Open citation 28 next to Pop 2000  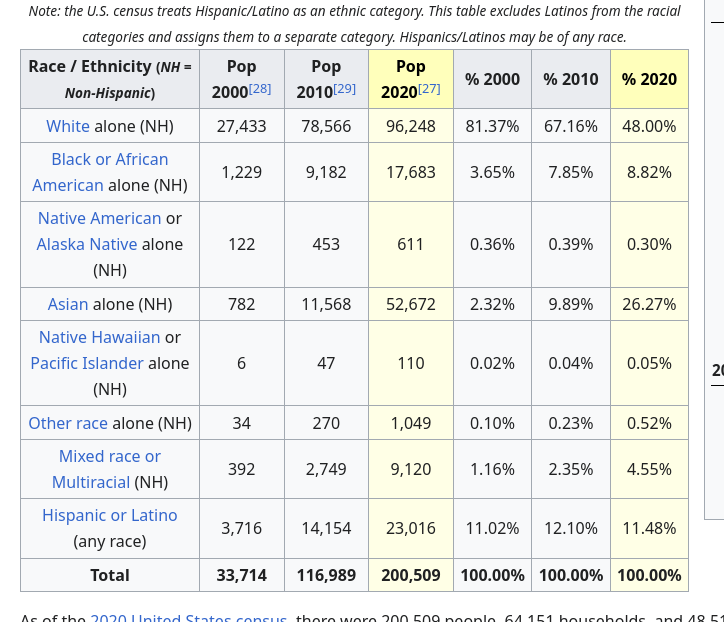coord(260,89)
